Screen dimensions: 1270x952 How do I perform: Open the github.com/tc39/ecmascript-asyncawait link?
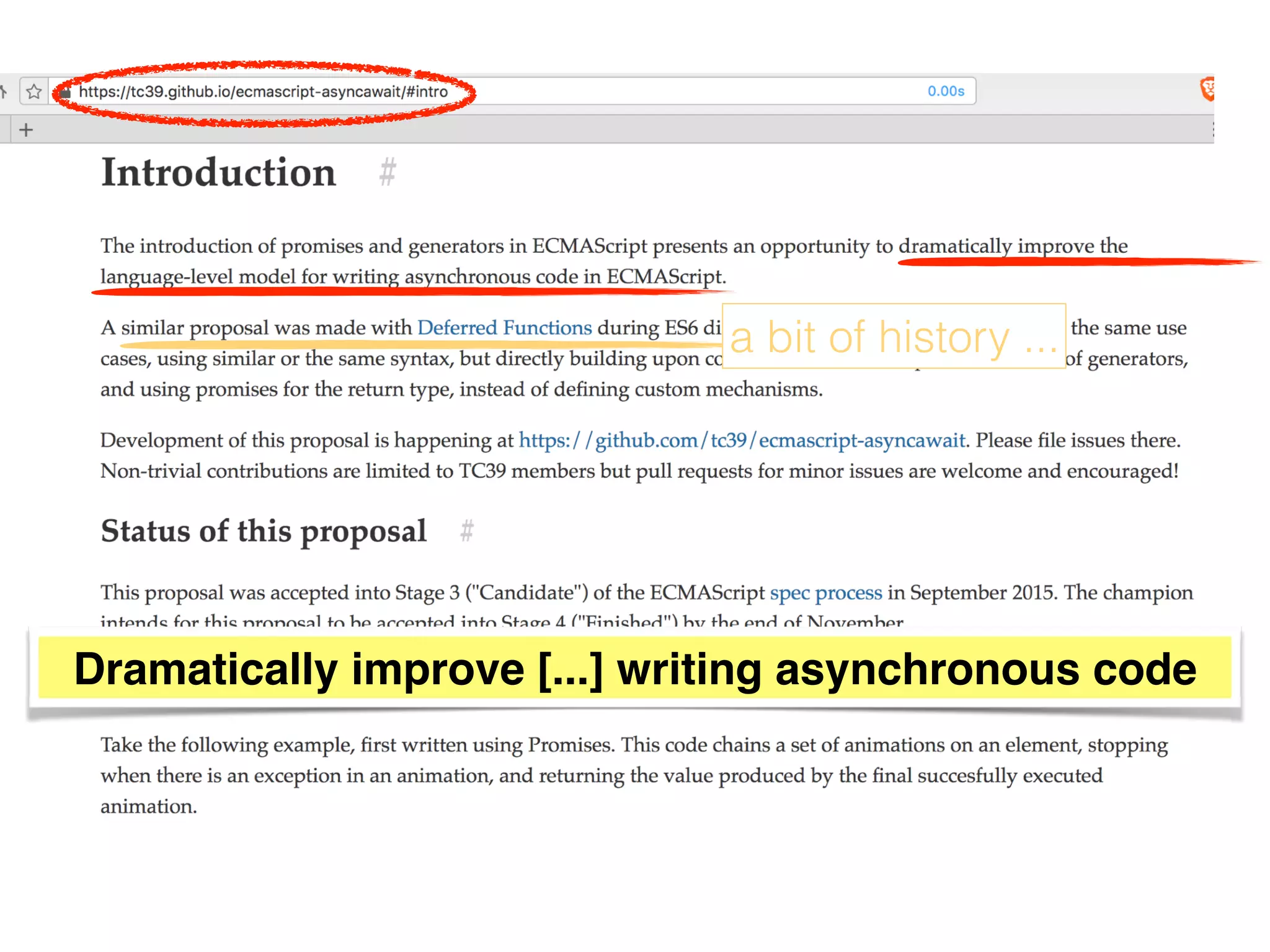(742, 440)
